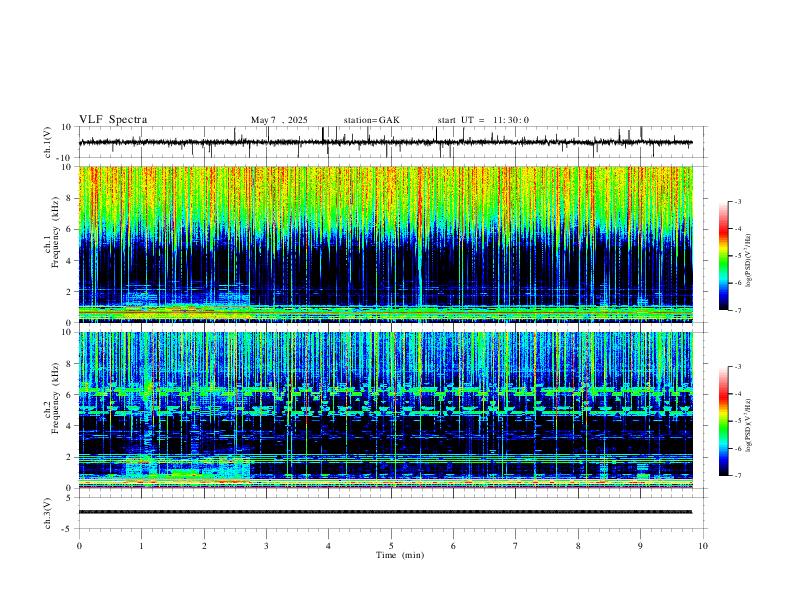Click the upper colorbar "log(PSD)(V²/Hz)" label

click(x=749, y=261)
